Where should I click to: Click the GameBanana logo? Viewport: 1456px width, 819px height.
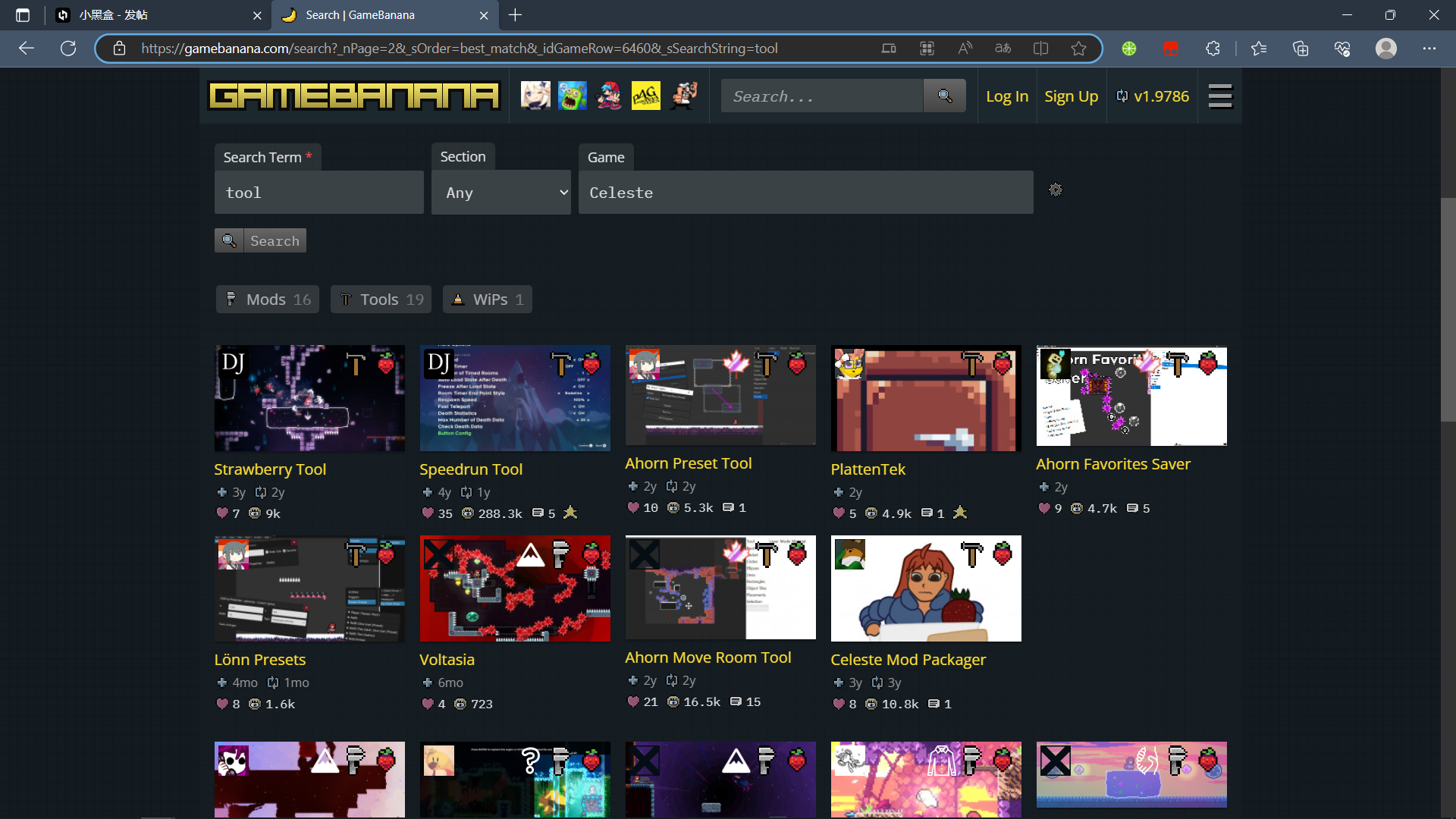[x=353, y=96]
